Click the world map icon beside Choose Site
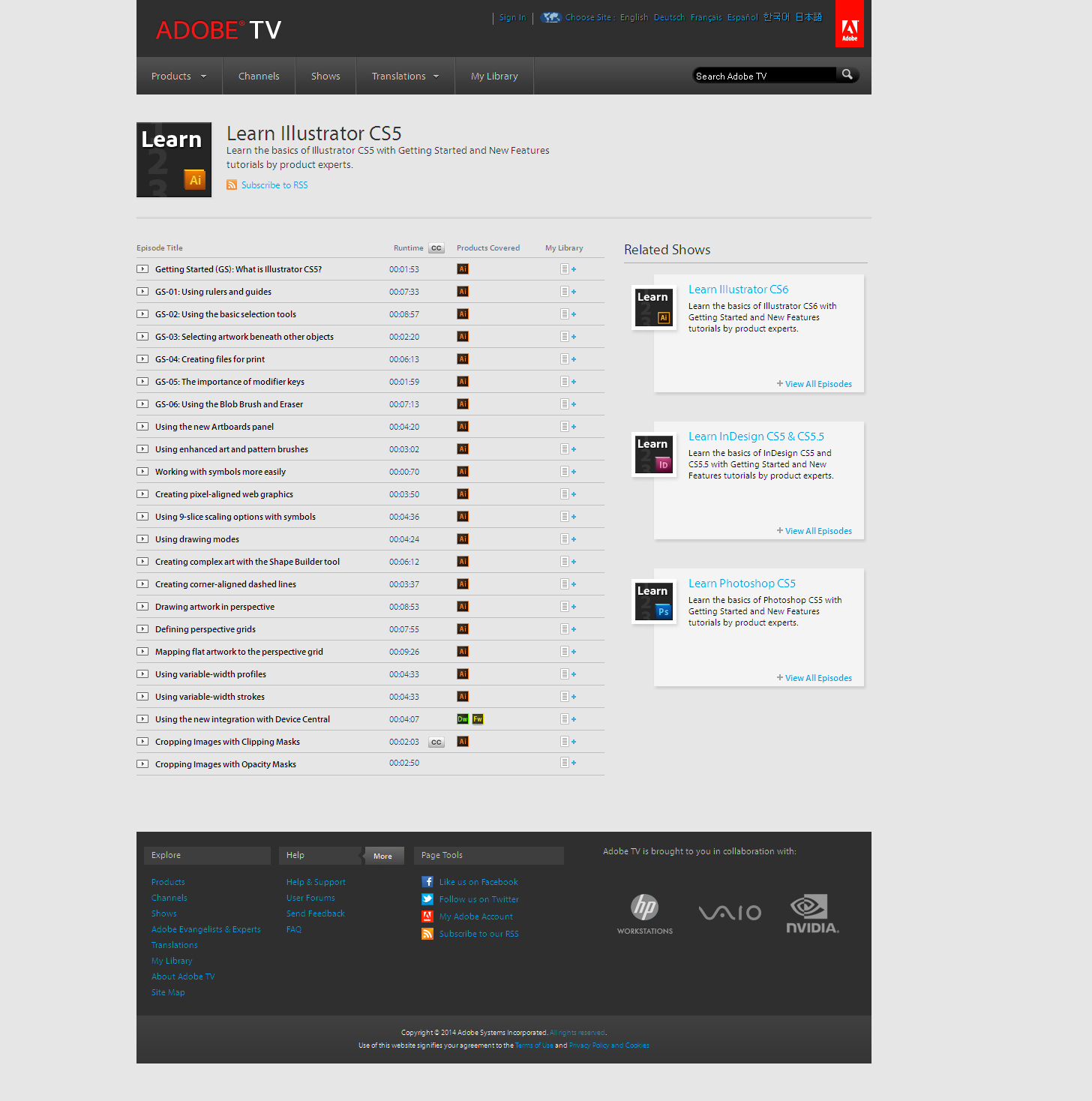 coord(551,17)
